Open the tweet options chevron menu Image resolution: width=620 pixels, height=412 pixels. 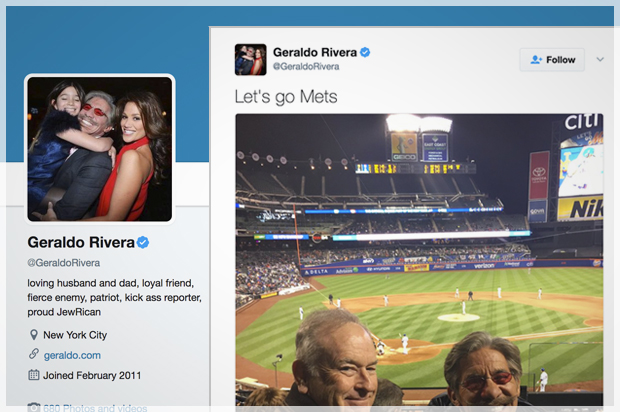point(600,59)
